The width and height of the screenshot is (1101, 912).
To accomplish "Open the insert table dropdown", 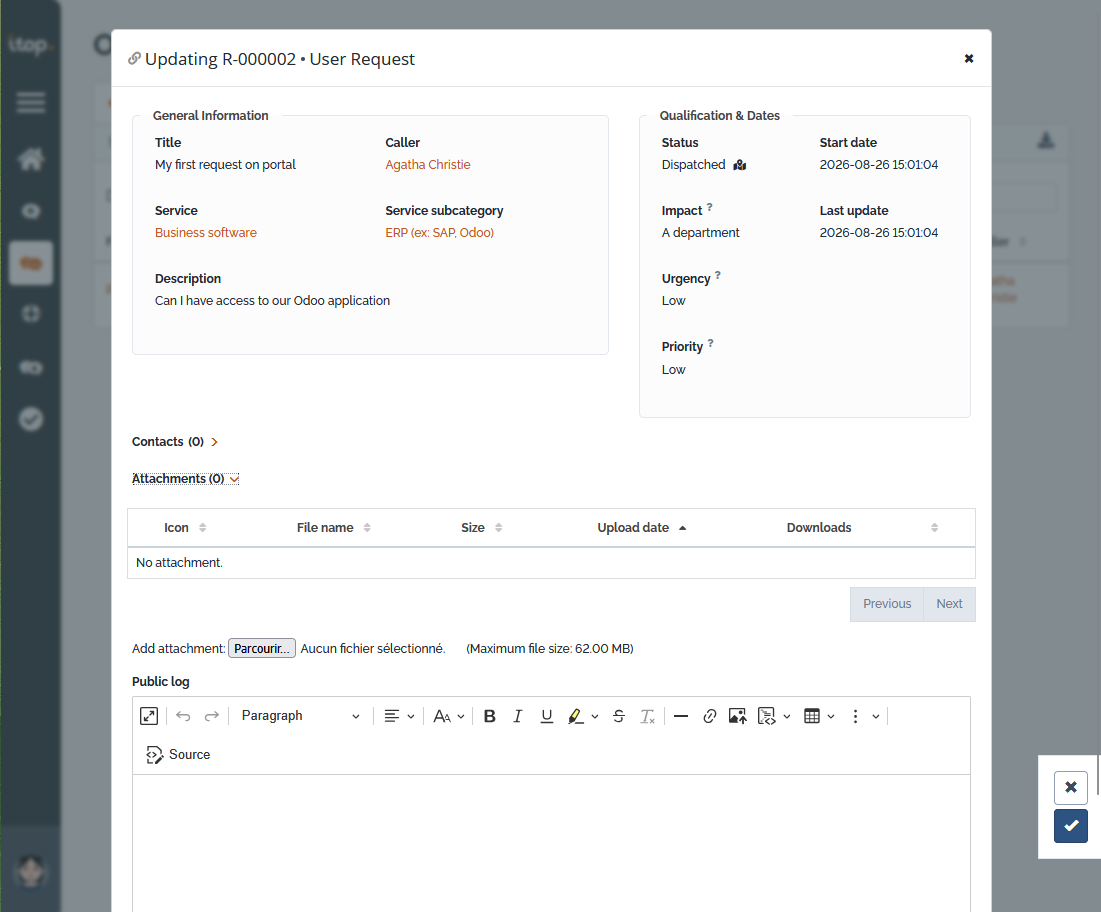I will 819,716.
